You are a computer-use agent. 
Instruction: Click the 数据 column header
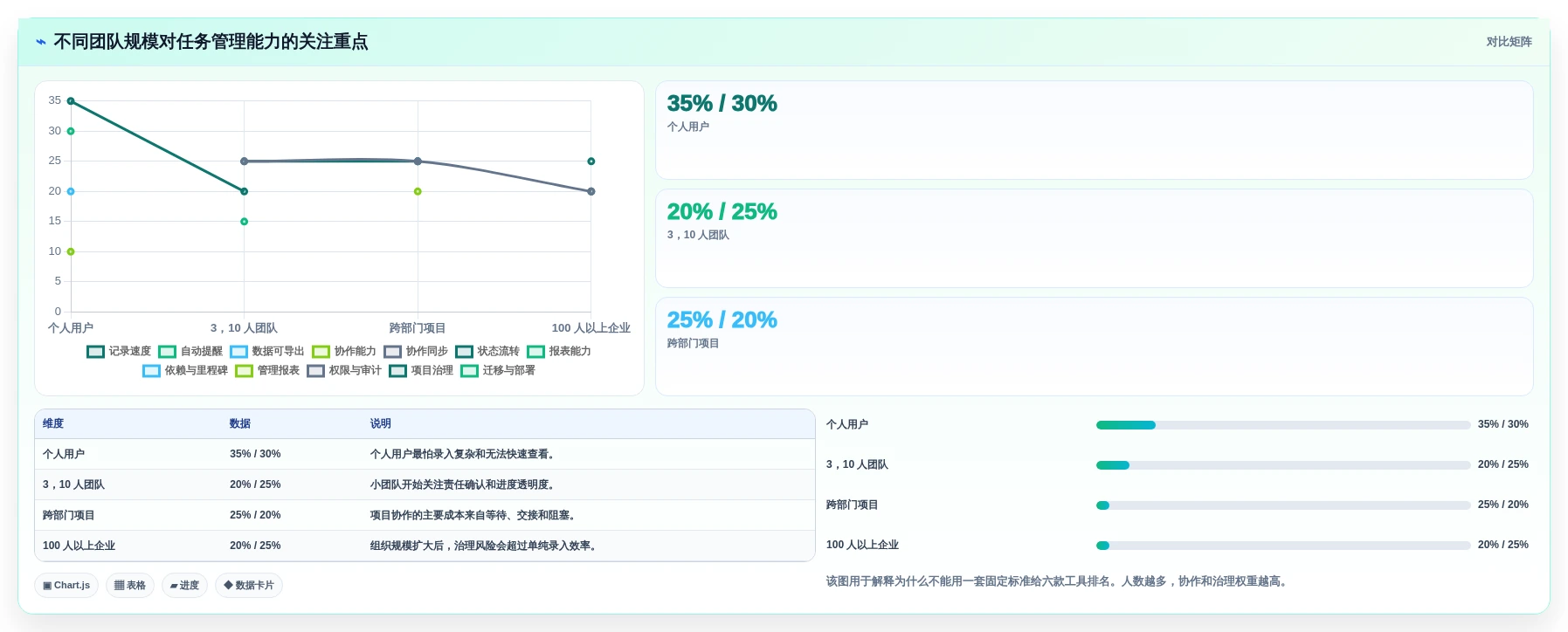(x=240, y=423)
